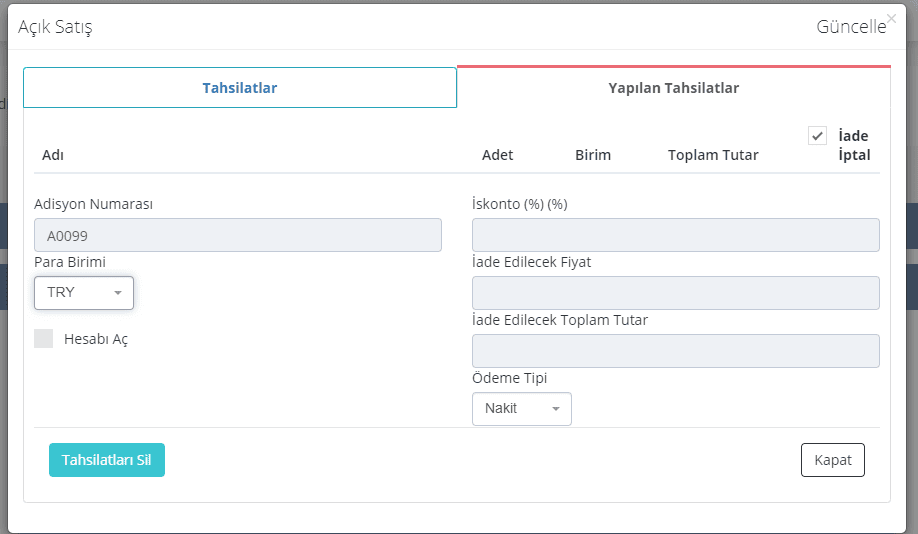918x534 pixels.
Task: Click the Adet column header
Action: 497,155
